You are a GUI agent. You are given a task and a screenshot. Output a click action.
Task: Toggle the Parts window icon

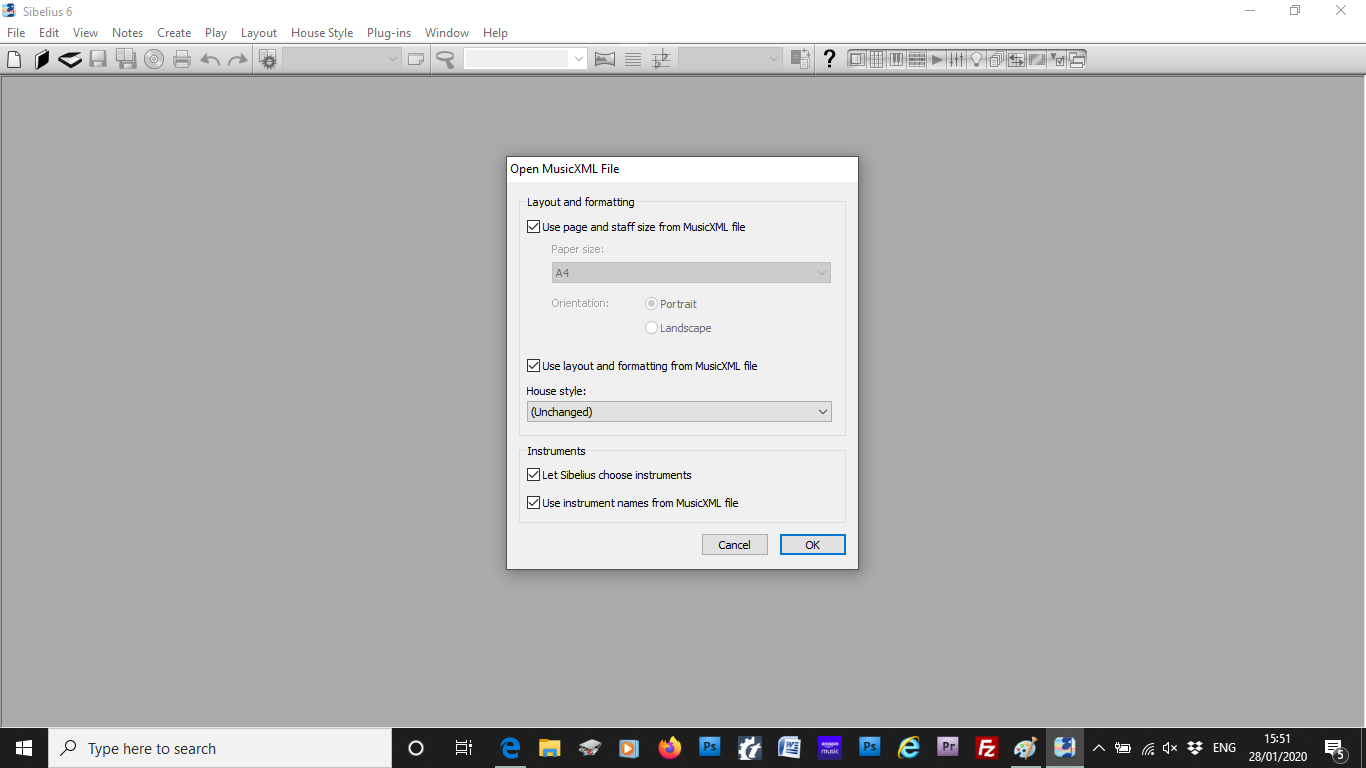997,59
